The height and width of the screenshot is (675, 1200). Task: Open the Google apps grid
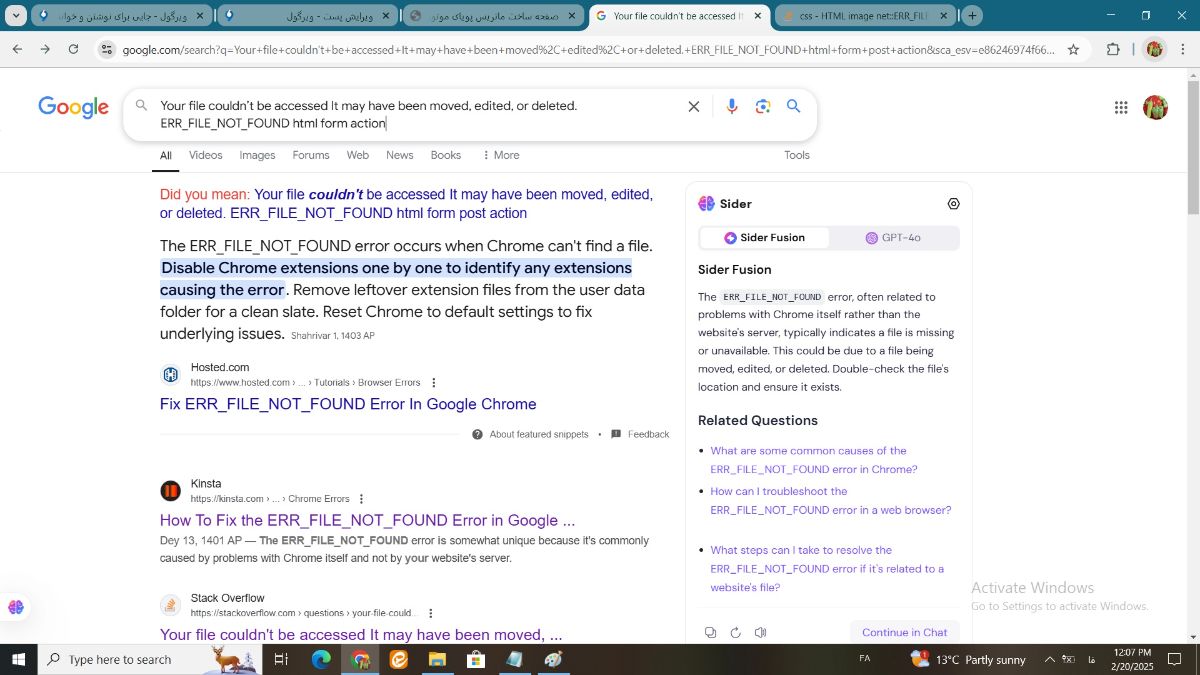(1121, 108)
